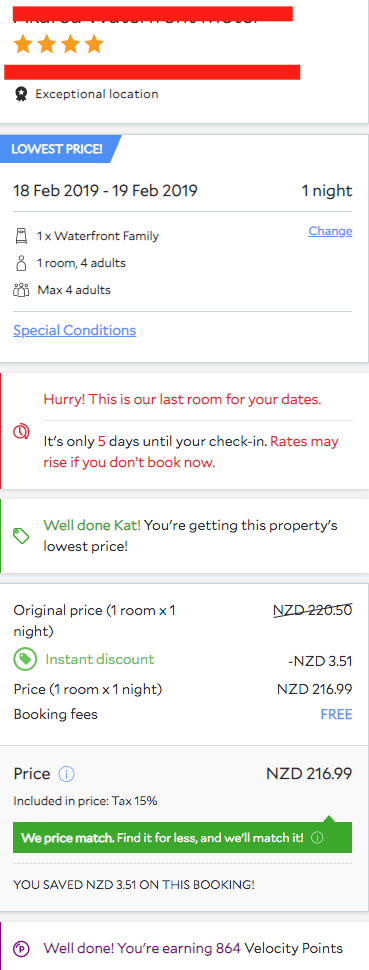Click the Instant discount text label
This screenshot has width=369, height=970.
click(100, 659)
